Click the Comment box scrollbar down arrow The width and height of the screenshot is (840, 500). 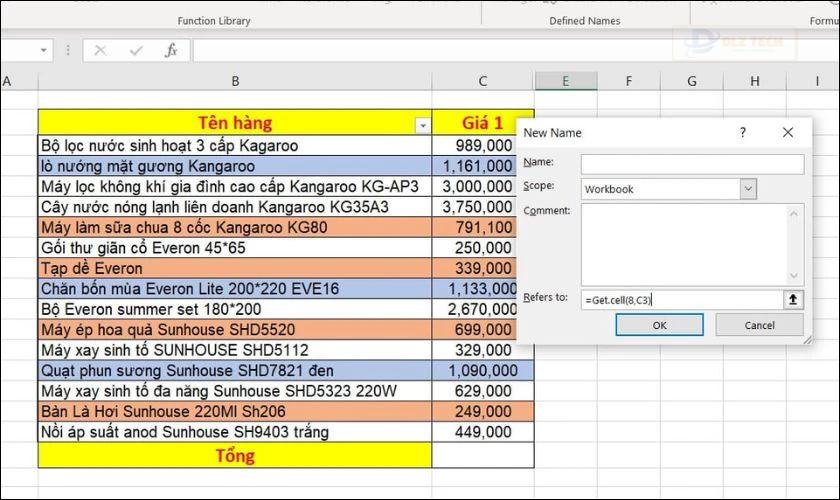tap(794, 275)
